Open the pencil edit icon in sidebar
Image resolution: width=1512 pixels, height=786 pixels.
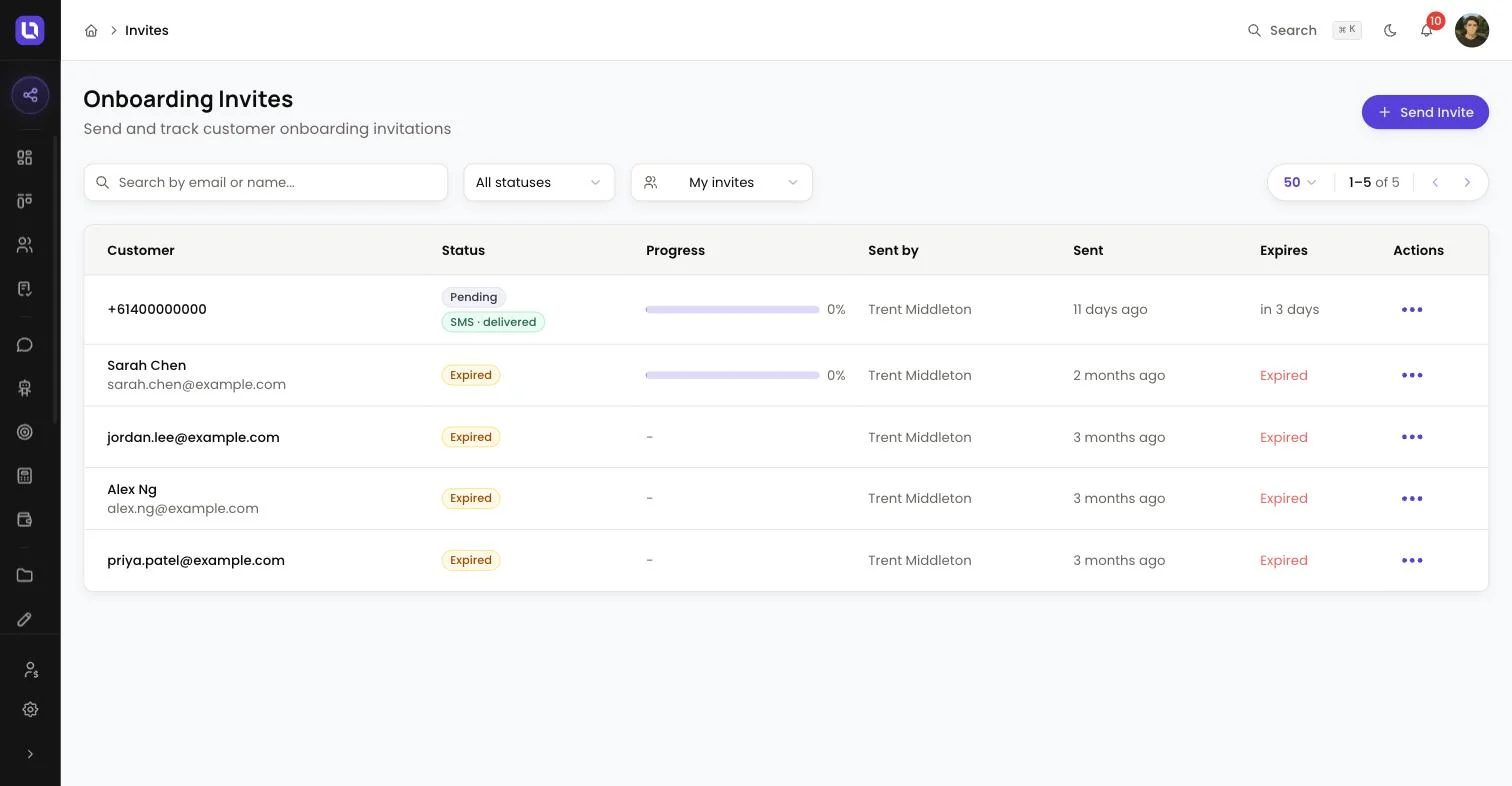tap(25, 619)
